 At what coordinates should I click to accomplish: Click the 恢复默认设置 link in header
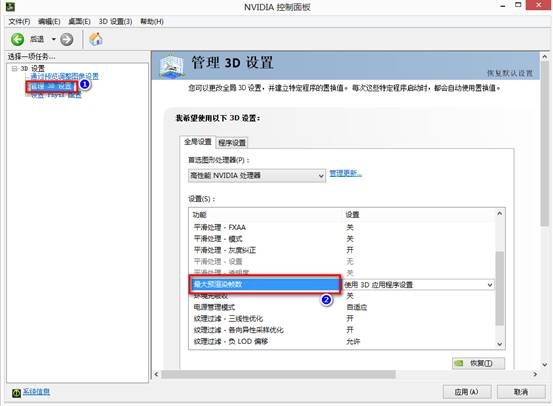click(x=510, y=73)
